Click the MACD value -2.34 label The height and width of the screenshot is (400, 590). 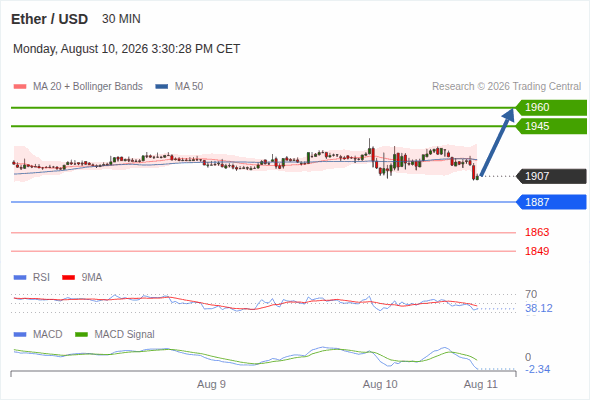tap(538, 369)
